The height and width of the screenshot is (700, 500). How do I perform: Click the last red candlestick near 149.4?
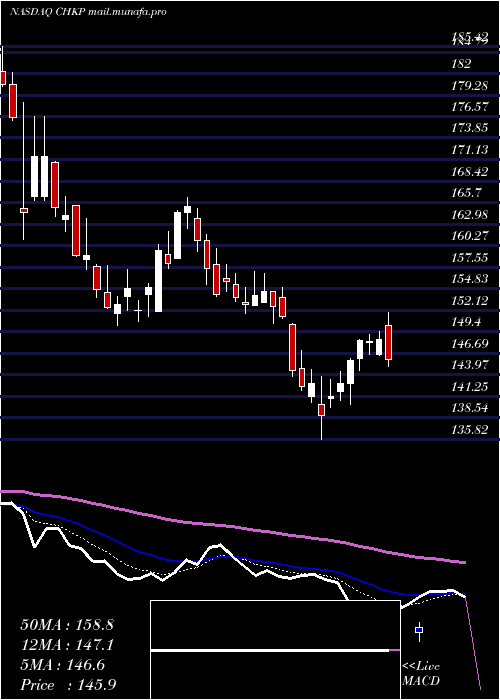pos(388,342)
